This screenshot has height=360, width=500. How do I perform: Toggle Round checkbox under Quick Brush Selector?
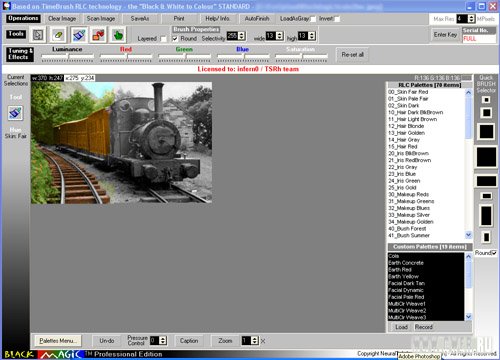tap(494, 253)
